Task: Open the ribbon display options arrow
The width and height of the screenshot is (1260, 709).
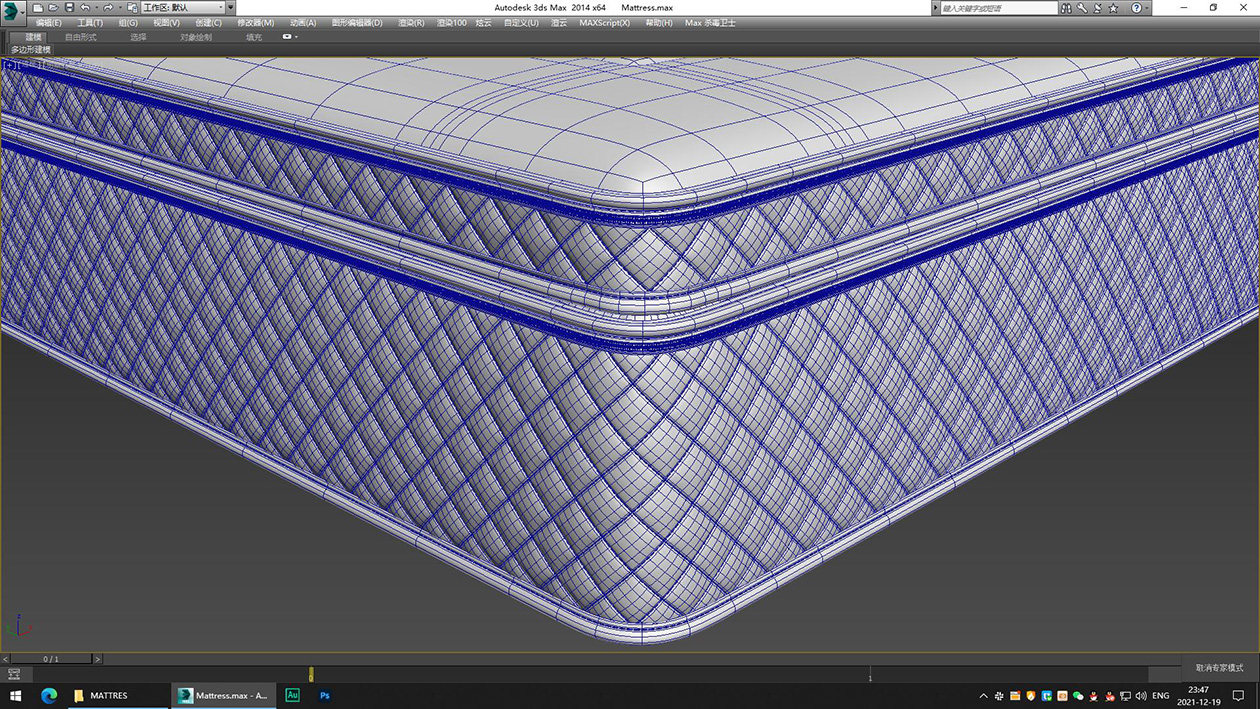Action: coord(296,37)
